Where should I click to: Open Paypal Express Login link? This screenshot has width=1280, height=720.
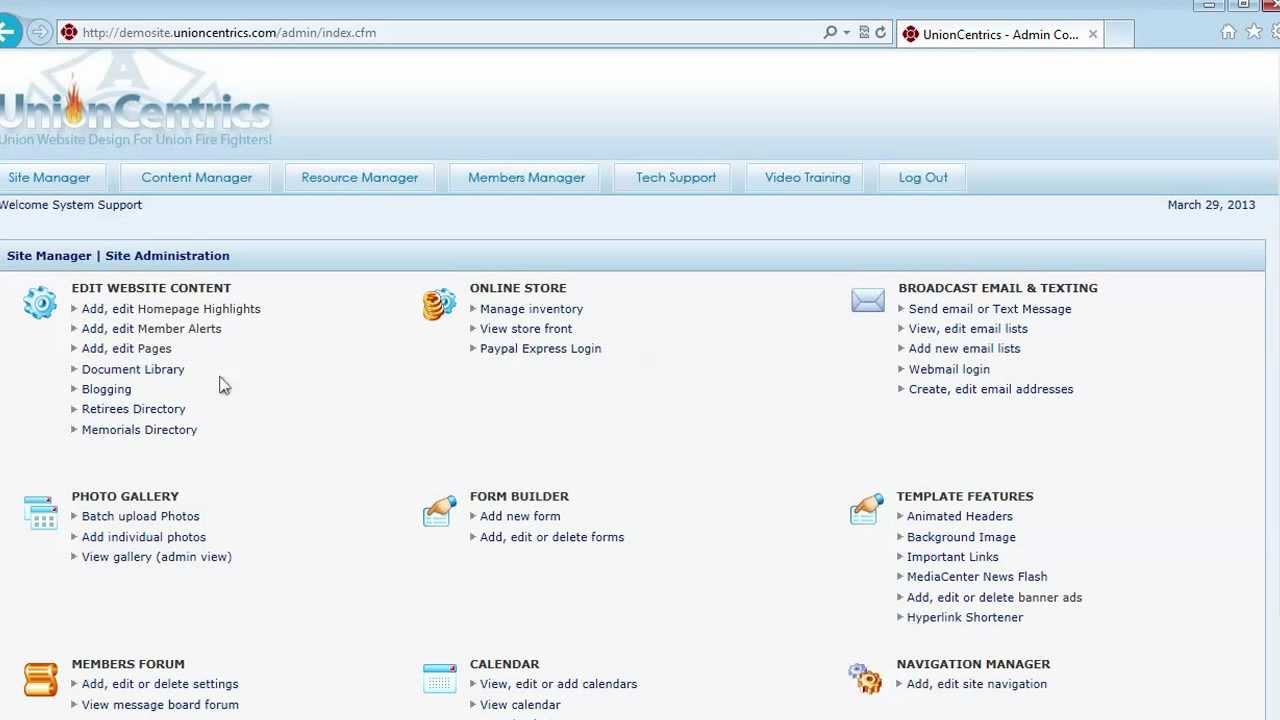541,349
